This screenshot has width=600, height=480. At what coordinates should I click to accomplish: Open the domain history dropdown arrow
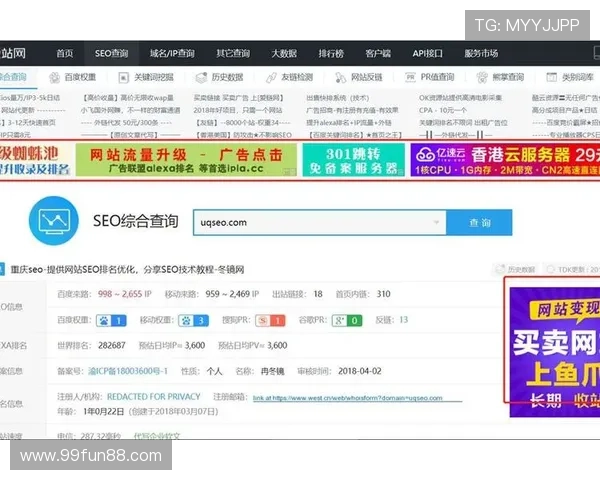pos(435,222)
